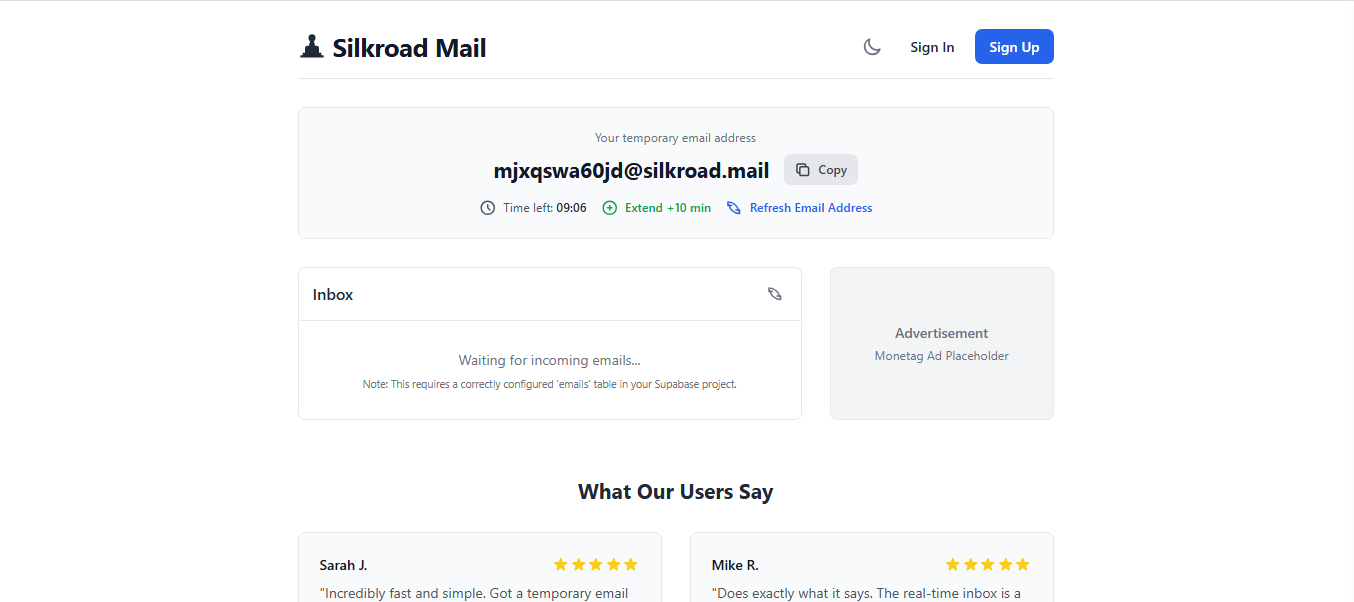Toggle dark mode with the moon icon
Screen dimensions: 1354x602
[x=871, y=46]
